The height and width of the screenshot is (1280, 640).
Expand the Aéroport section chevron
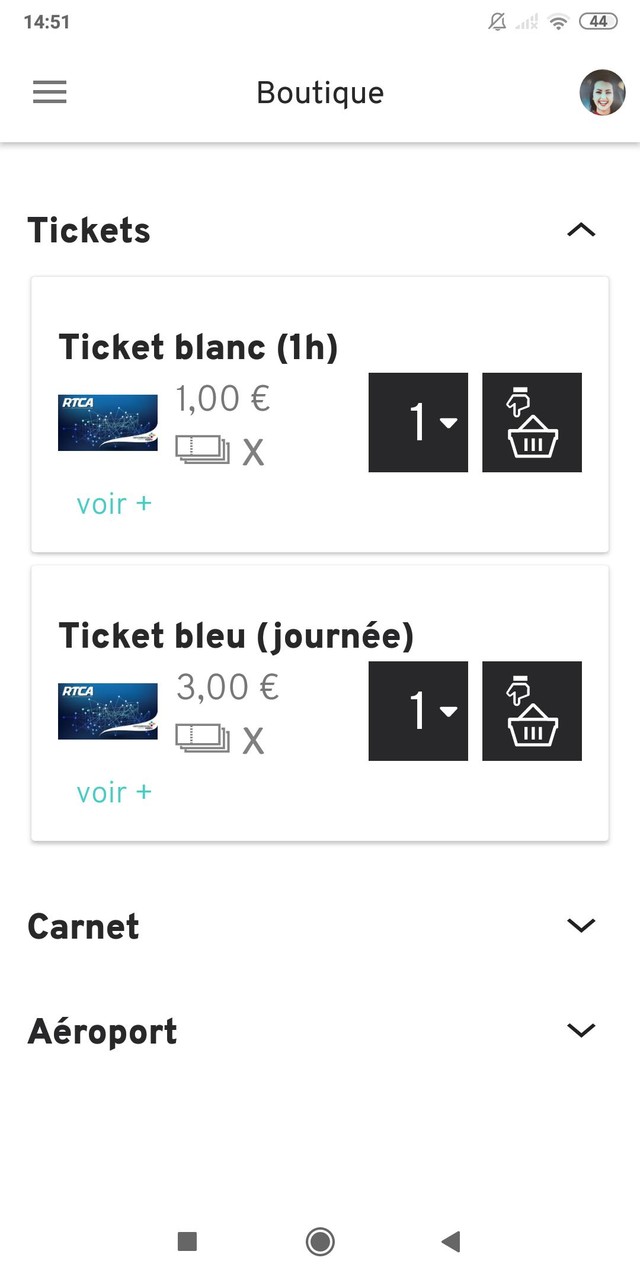pyautogui.click(x=581, y=1031)
